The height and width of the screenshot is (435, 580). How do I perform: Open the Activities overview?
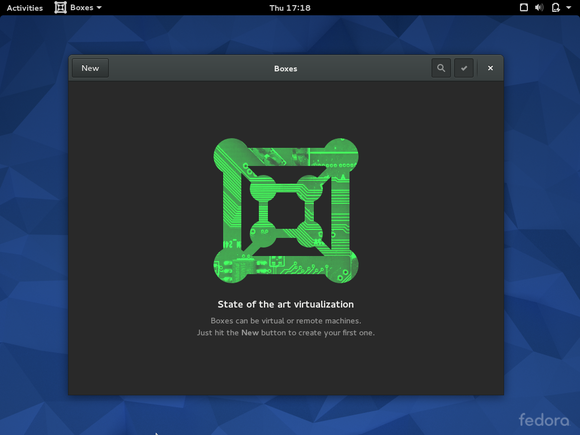coord(25,8)
